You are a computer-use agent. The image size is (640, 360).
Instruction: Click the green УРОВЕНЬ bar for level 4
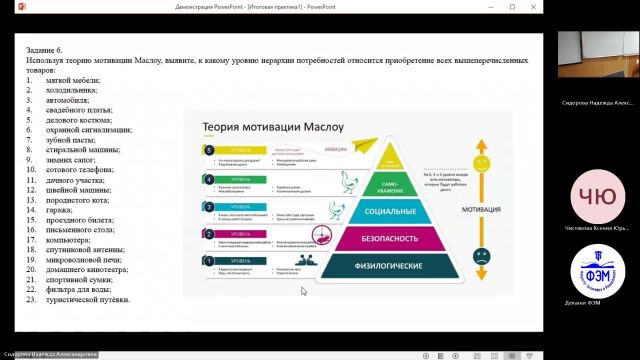(x=240, y=179)
